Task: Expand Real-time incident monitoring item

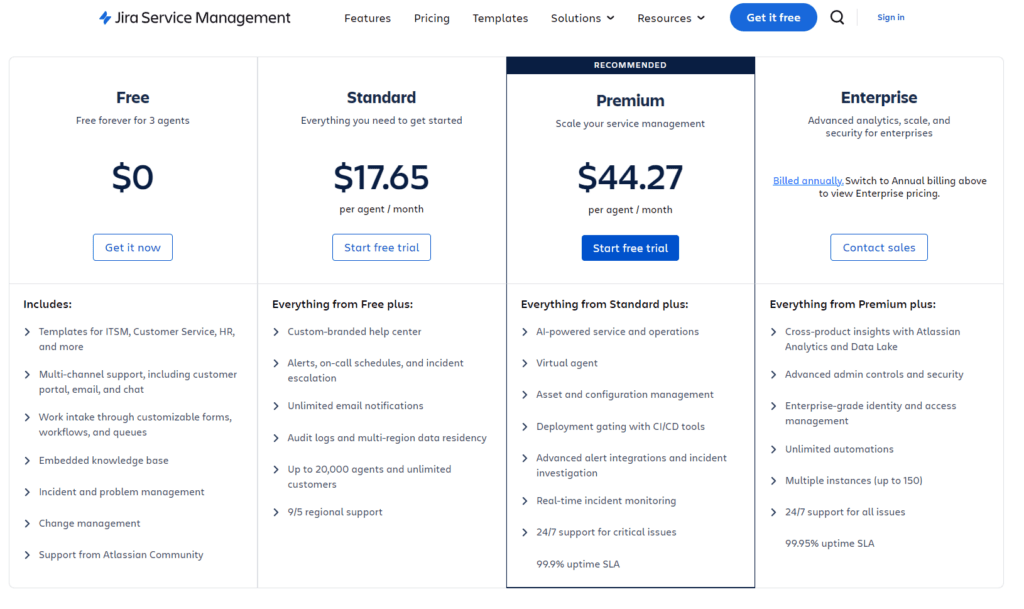Action: coord(599,501)
